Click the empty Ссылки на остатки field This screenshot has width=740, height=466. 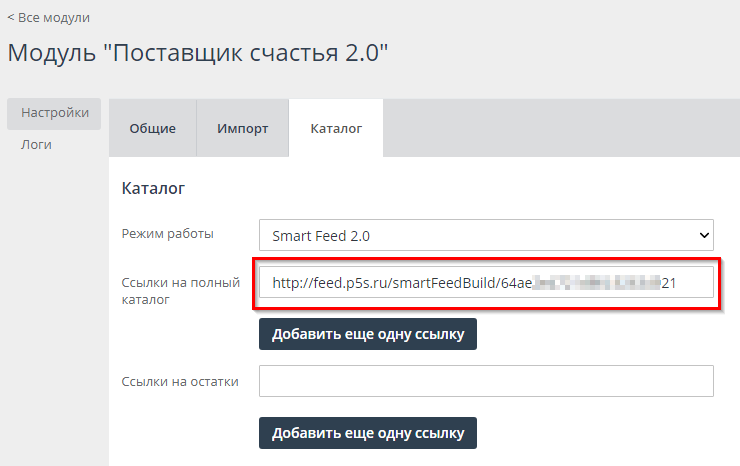[485, 381]
